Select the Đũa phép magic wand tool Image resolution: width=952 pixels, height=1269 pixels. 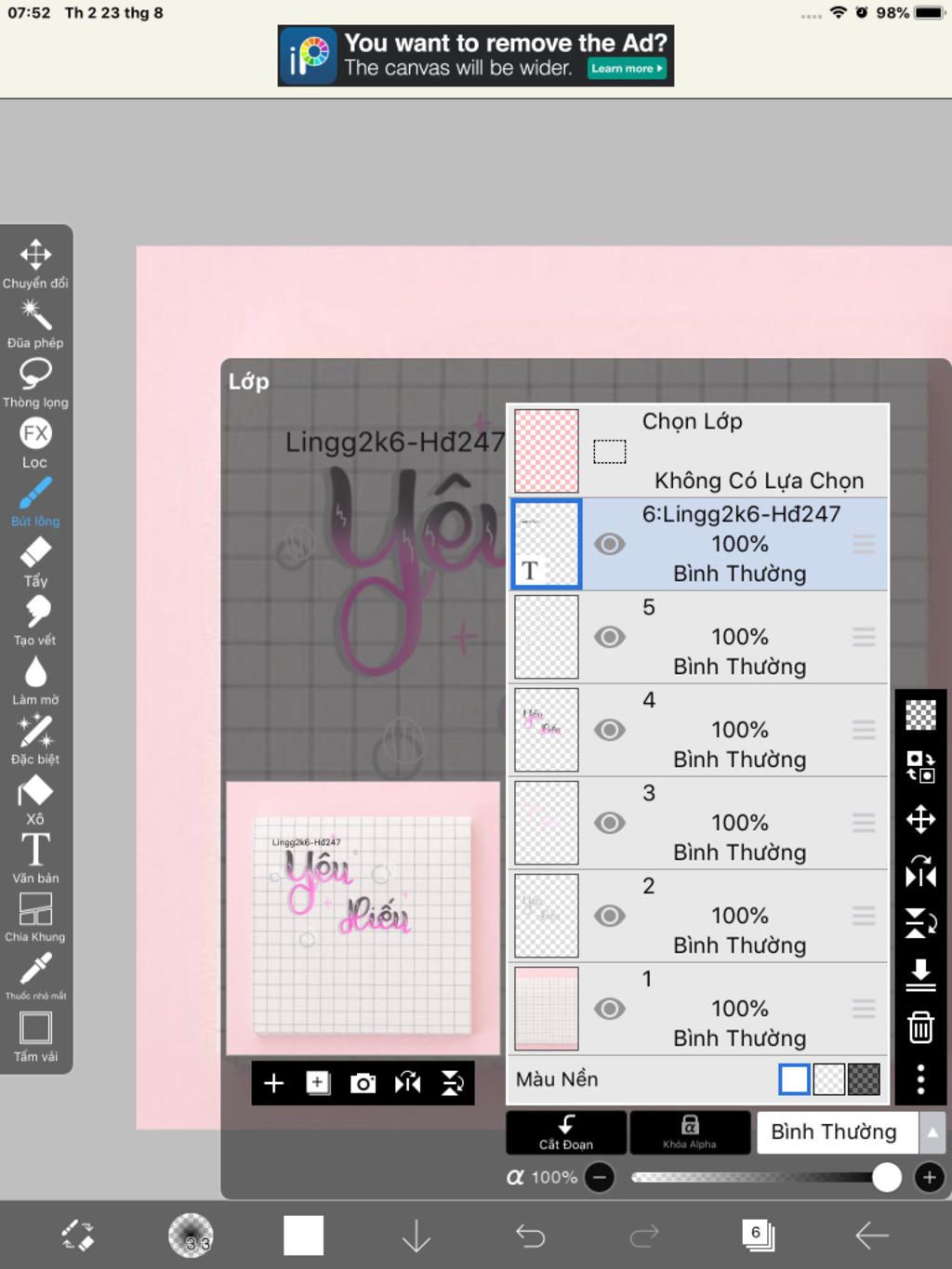(35, 324)
